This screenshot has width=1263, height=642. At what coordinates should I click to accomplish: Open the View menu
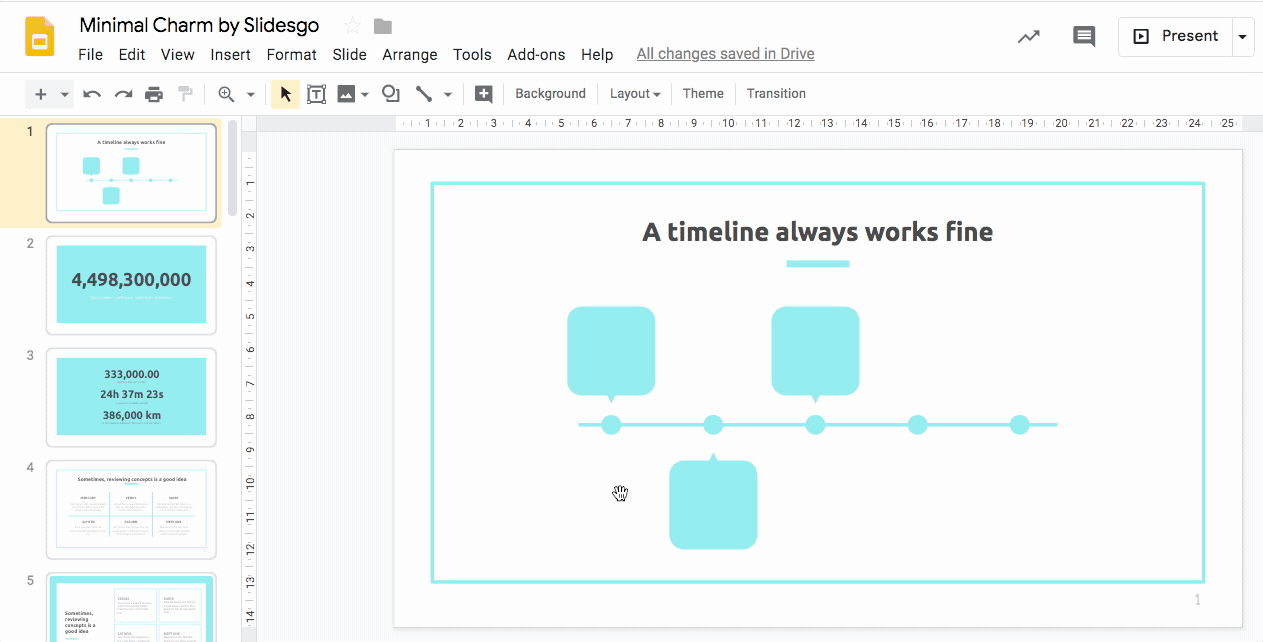(178, 55)
